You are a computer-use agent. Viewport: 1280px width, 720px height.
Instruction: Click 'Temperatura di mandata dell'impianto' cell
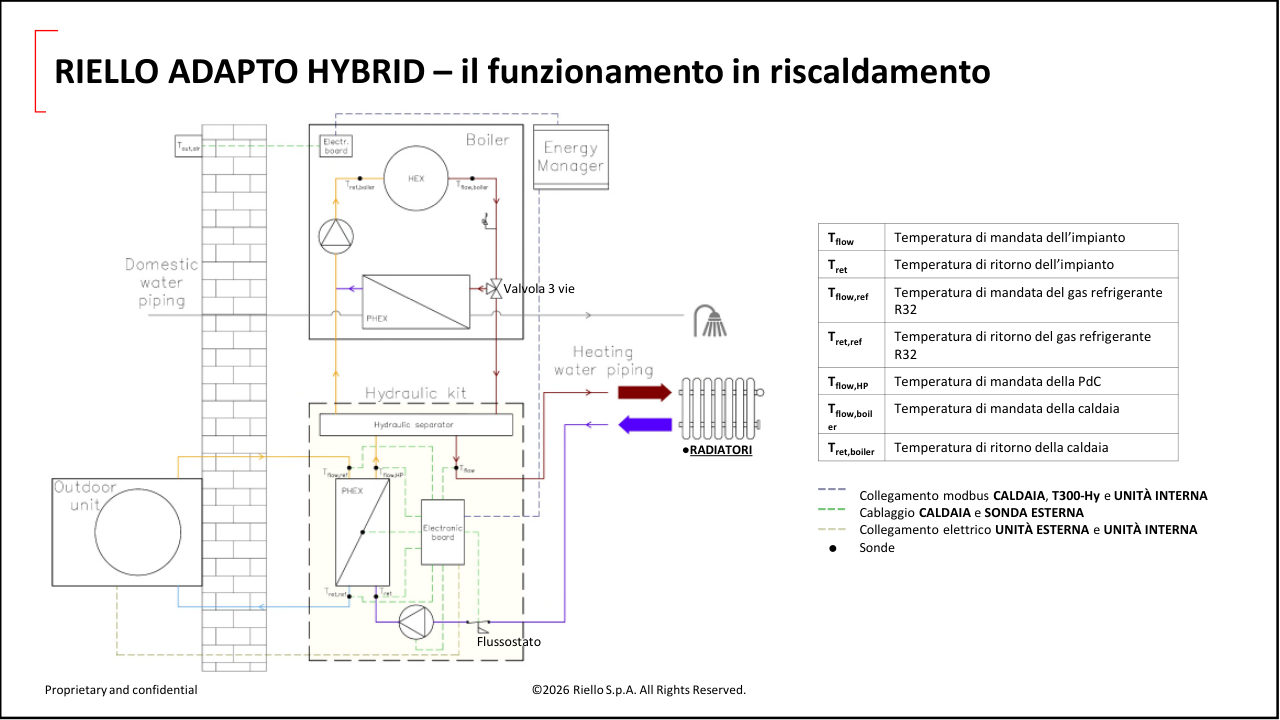(x=1031, y=237)
